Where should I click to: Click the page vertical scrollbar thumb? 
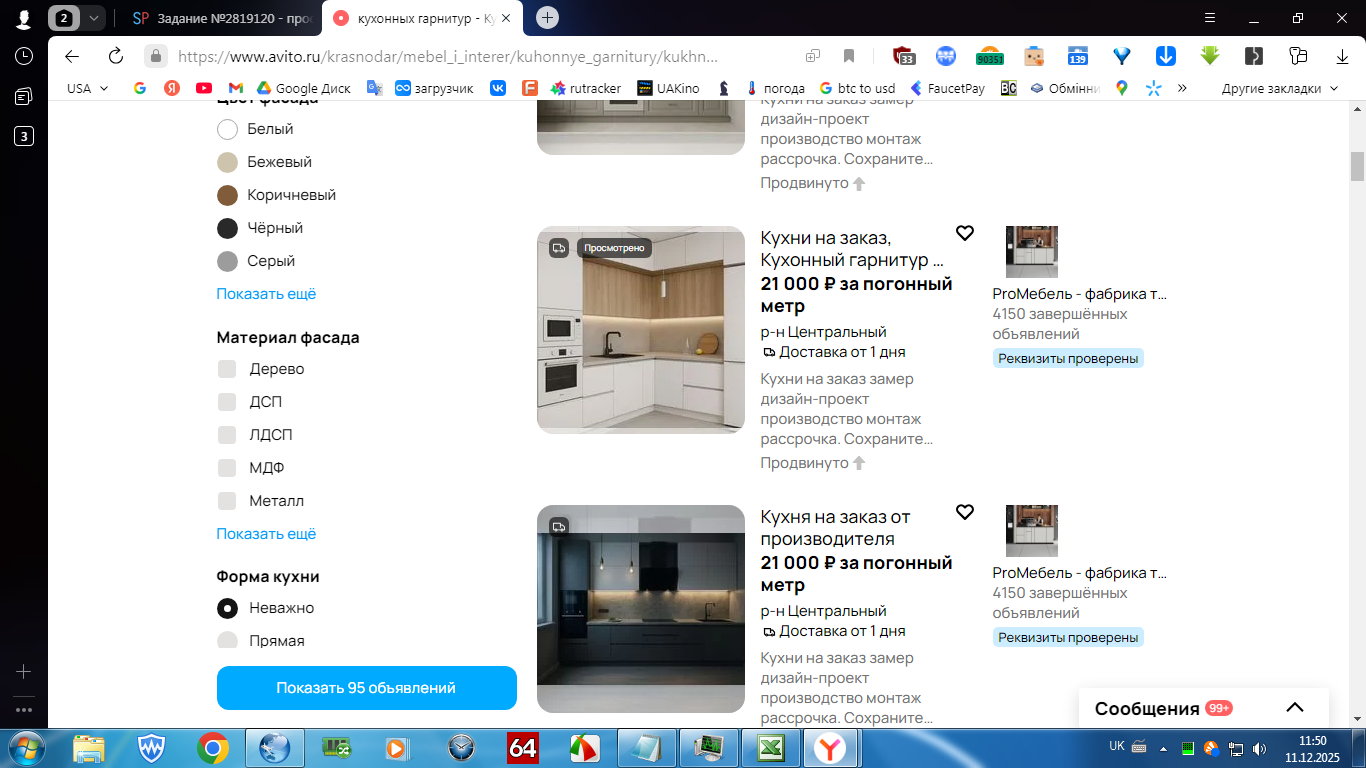click(x=1357, y=166)
